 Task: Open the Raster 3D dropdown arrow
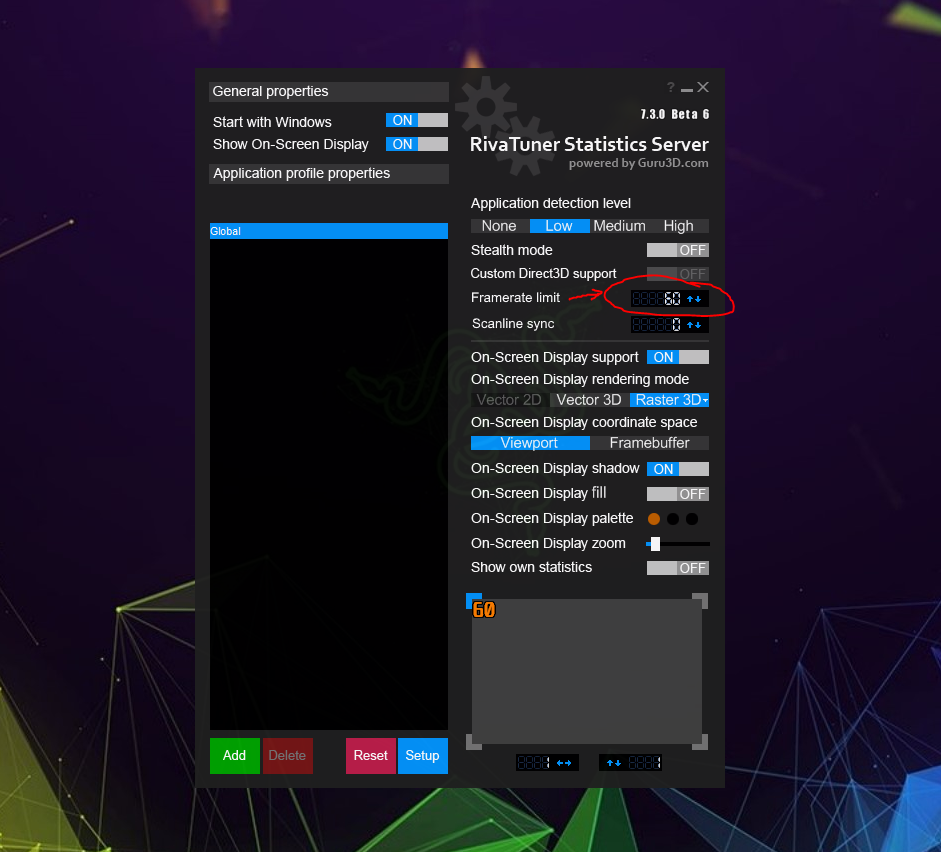705,400
